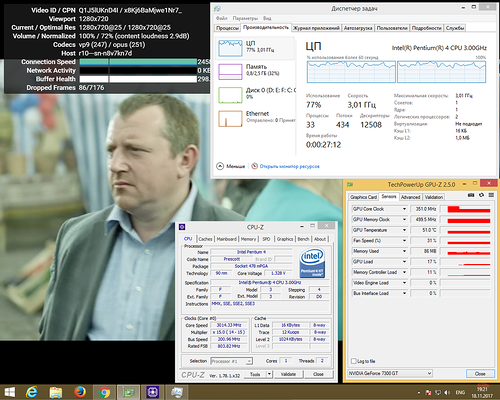Image resolution: width=500 pixels, height=400 pixels.
Task: Open Memory tab in CPU-Z
Action: pyautogui.click(x=248, y=239)
